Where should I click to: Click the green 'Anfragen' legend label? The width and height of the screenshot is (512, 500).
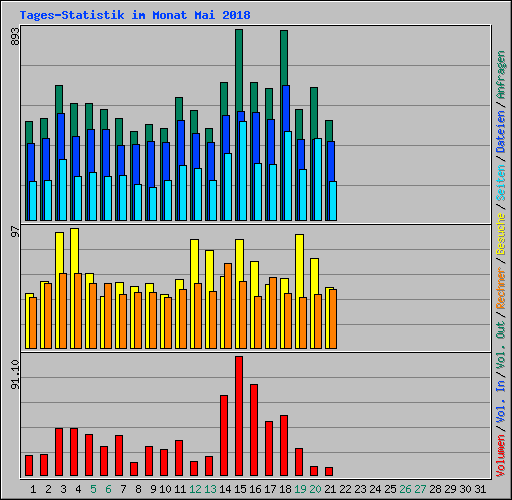[501, 75]
